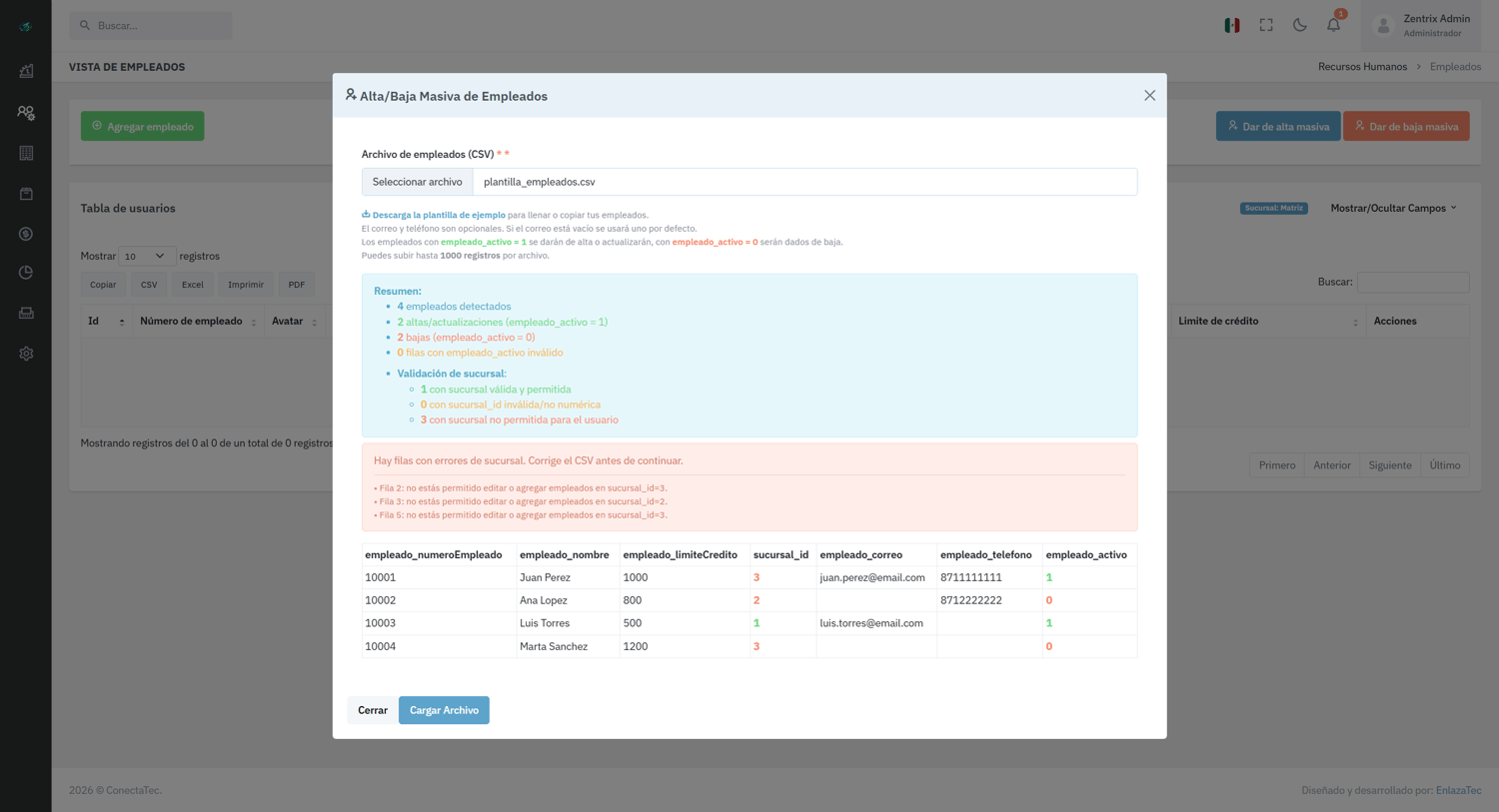Open the printer sidebar icon
The width and height of the screenshot is (1499, 812).
(26, 313)
